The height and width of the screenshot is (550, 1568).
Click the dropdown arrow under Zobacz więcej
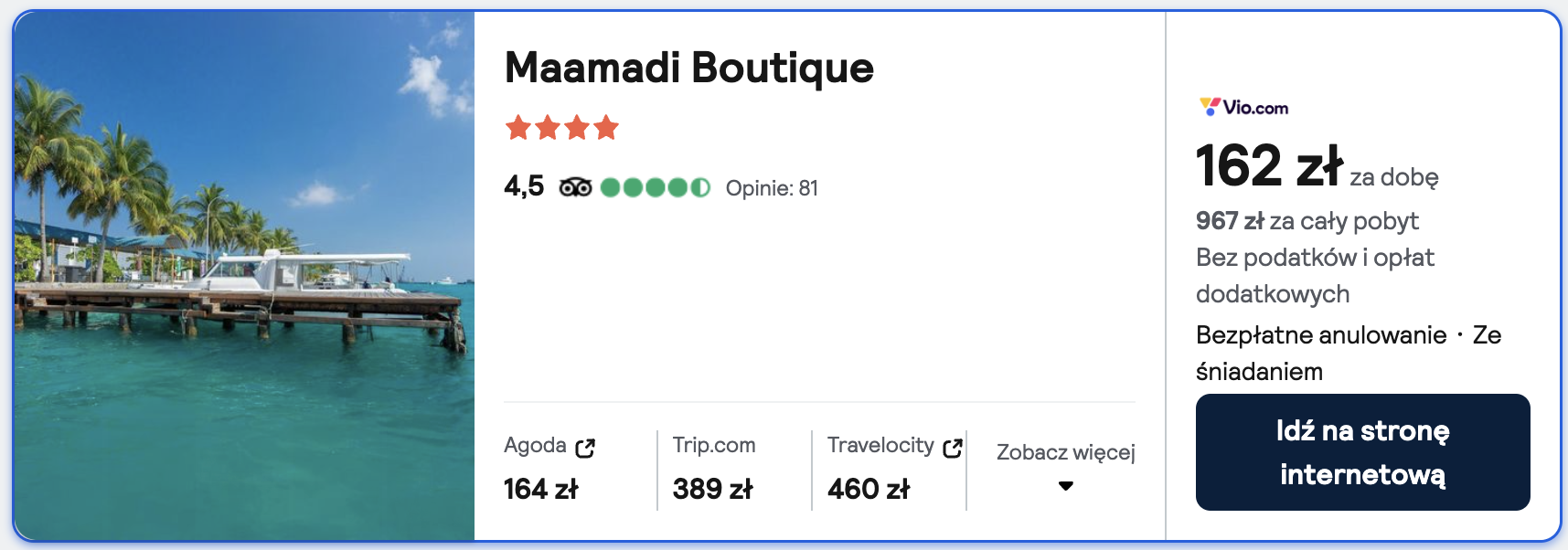tap(1065, 486)
